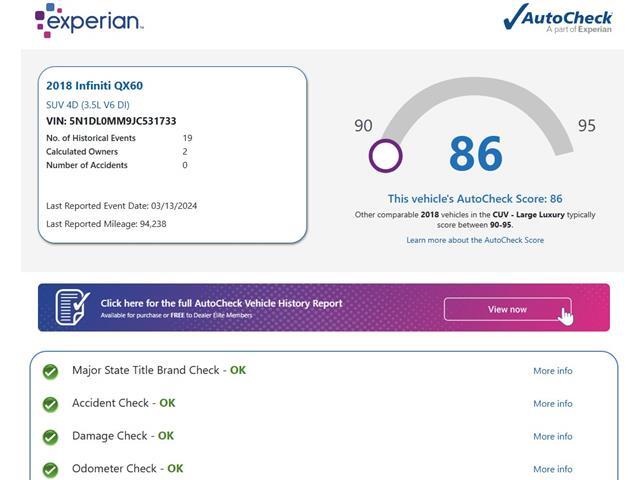The height and width of the screenshot is (480, 640).
Task: Click the Number of Accidents row
Action: tap(117, 165)
